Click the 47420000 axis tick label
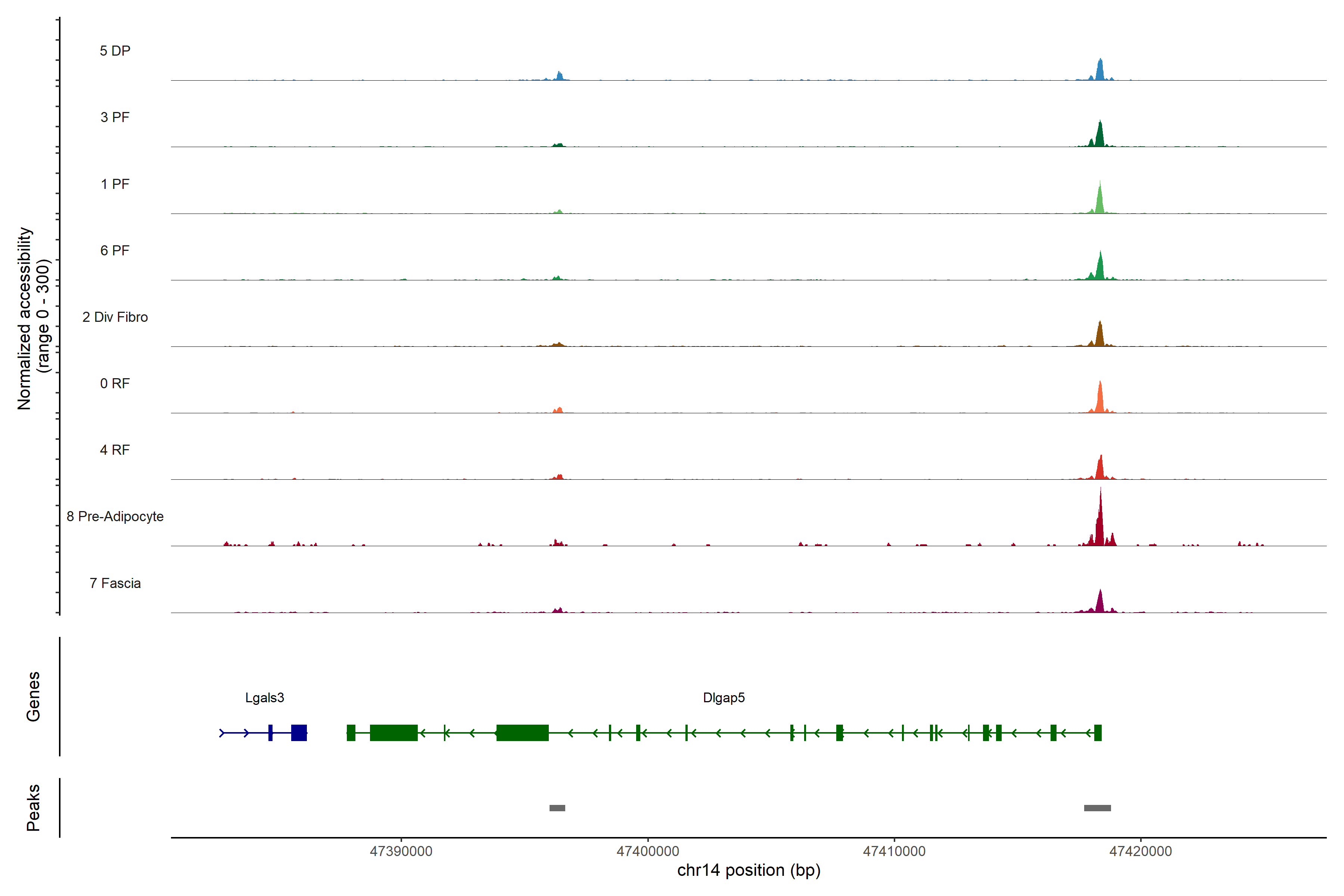Image resolution: width=1344 pixels, height=896 pixels. 1141,852
